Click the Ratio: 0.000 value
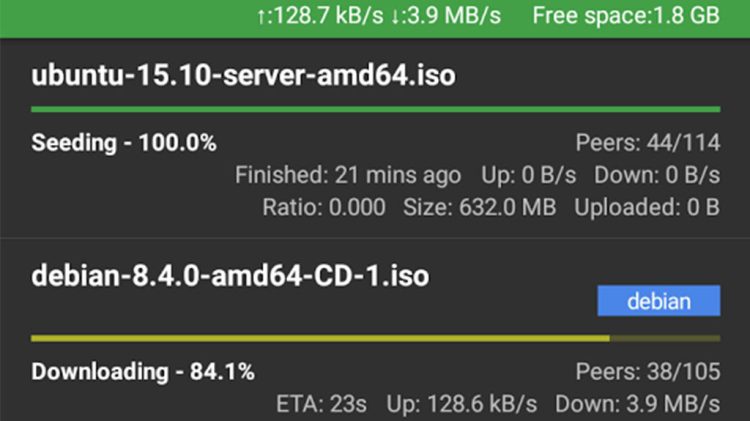 (x=323, y=208)
